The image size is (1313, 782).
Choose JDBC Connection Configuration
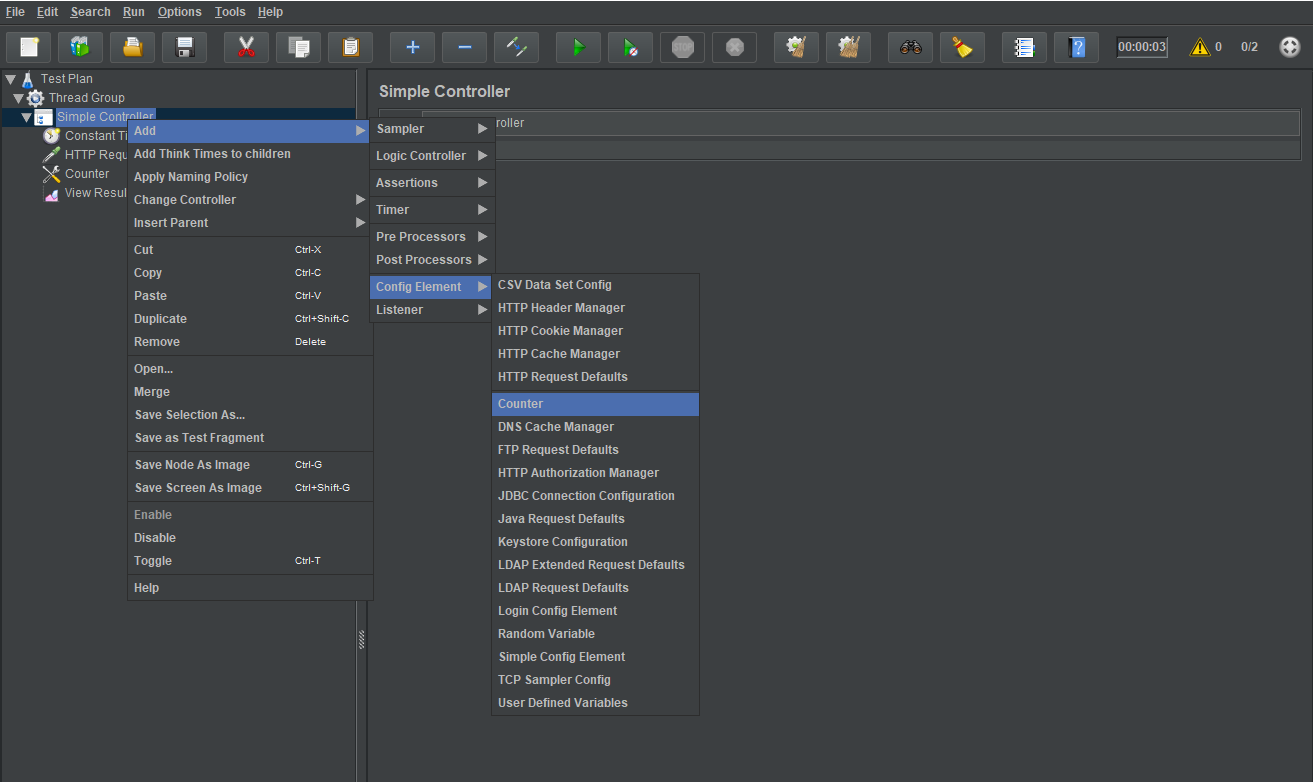(x=596, y=496)
